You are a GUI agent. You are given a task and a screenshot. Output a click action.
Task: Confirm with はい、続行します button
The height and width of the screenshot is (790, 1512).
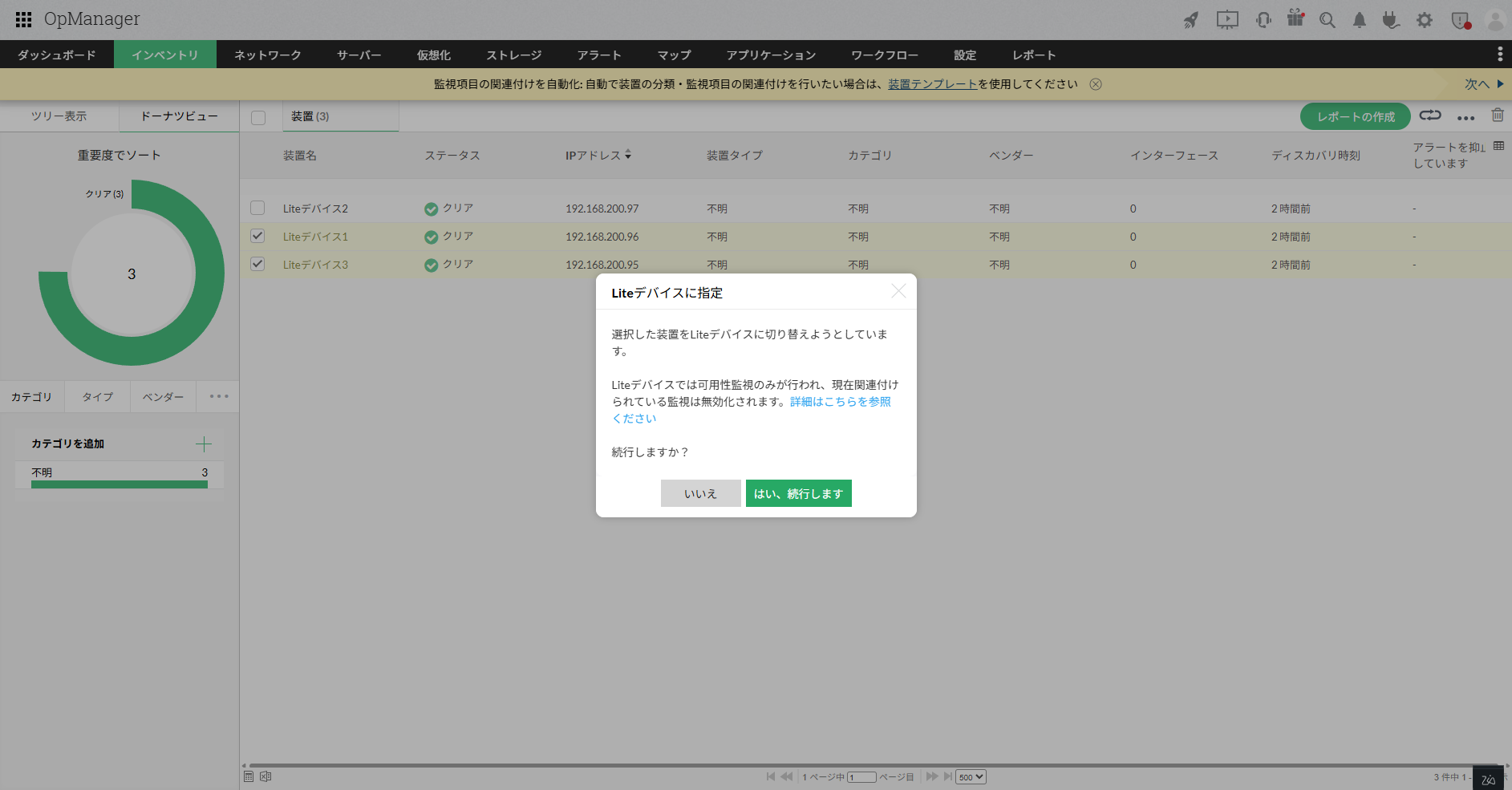[x=798, y=493]
